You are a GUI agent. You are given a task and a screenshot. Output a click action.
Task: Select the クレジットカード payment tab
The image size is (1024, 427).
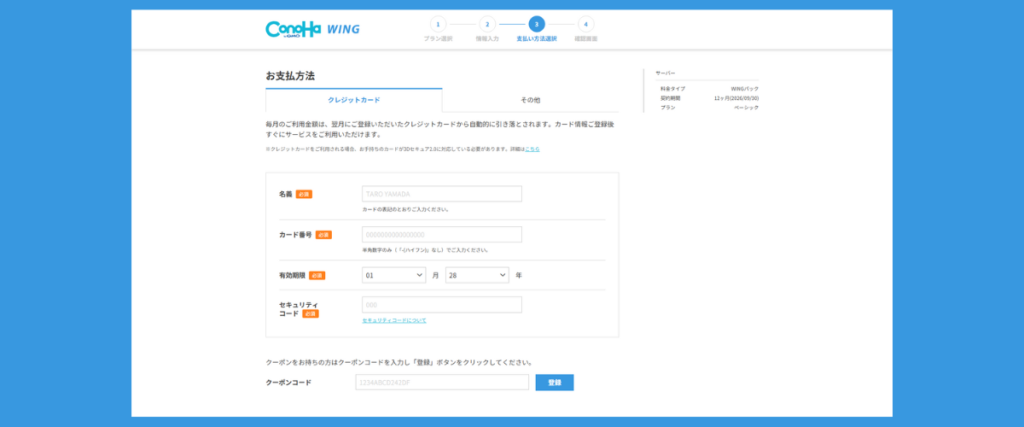[354, 100]
